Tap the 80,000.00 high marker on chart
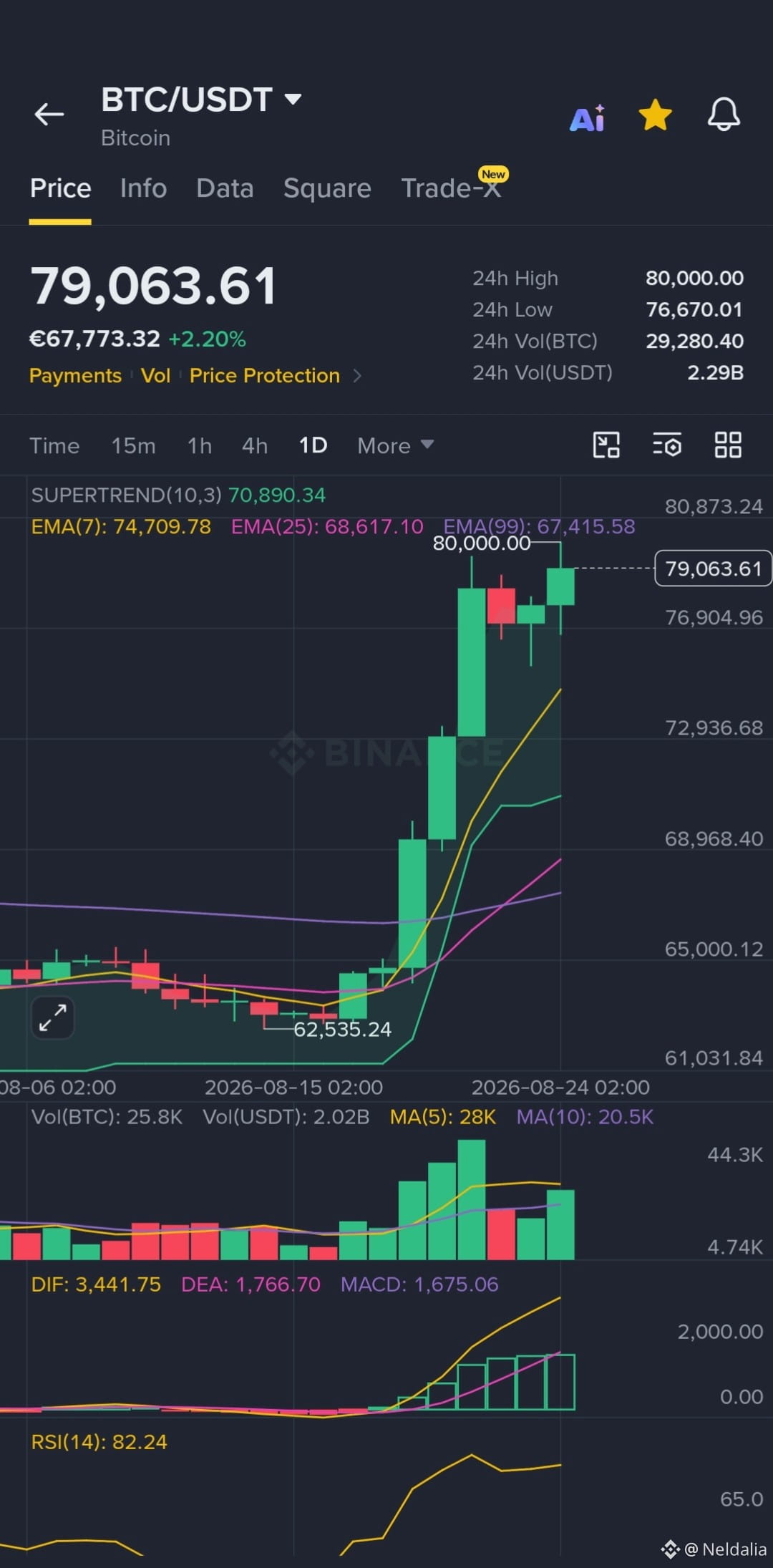This screenshot has width=773, height=1568. (482, 543)
